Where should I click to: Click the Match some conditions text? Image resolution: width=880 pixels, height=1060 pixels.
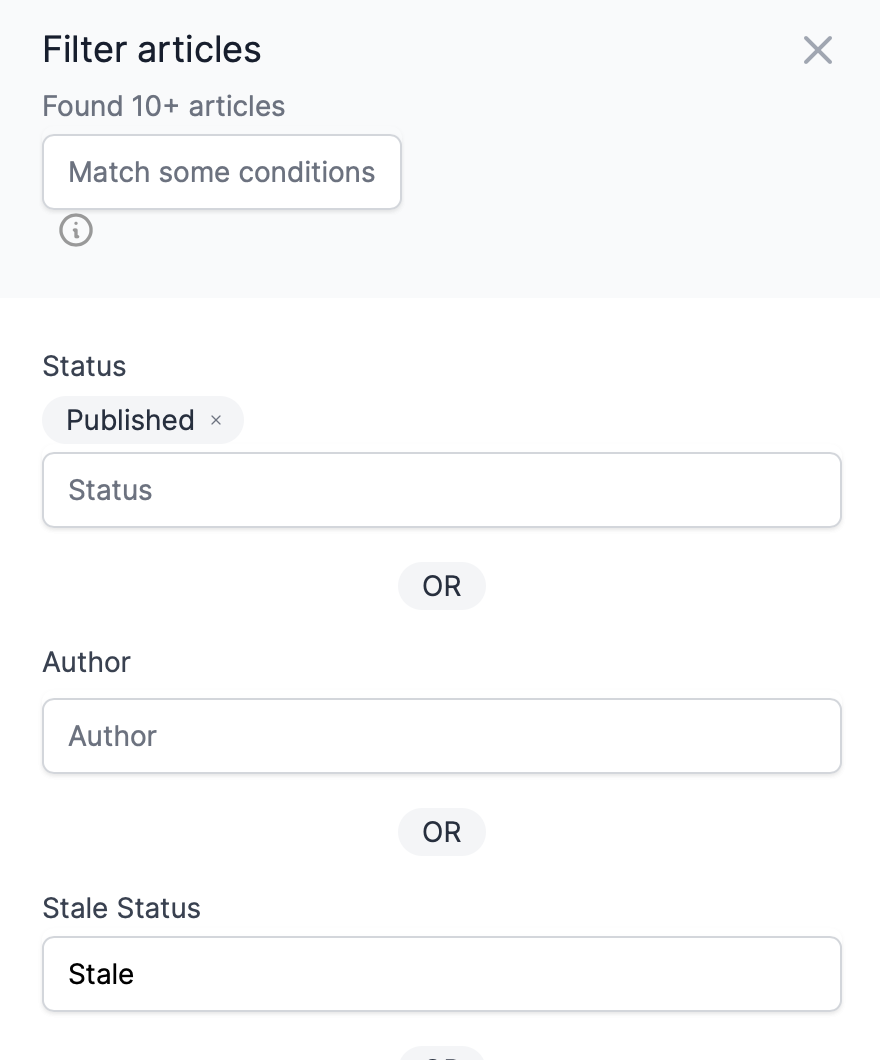[222, 172]
